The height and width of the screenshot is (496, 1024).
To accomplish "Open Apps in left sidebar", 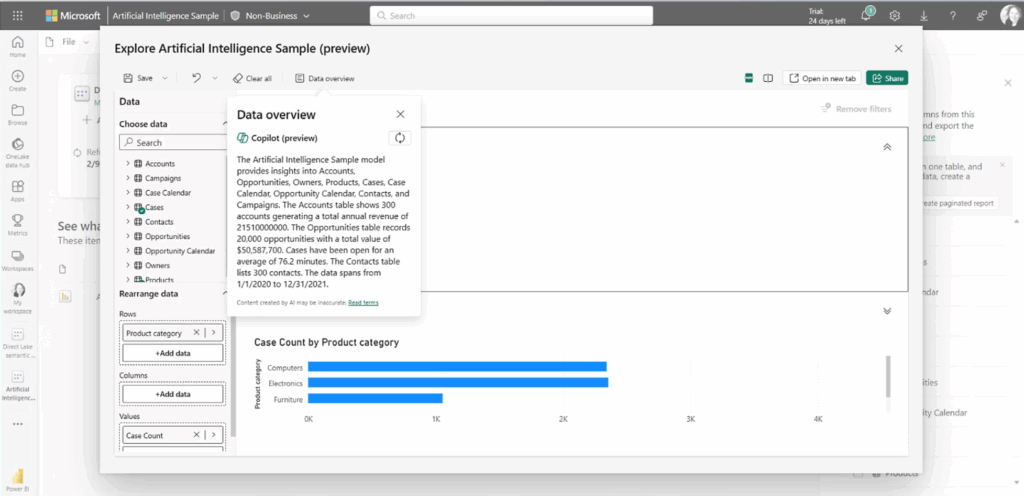I will point(18,191).
